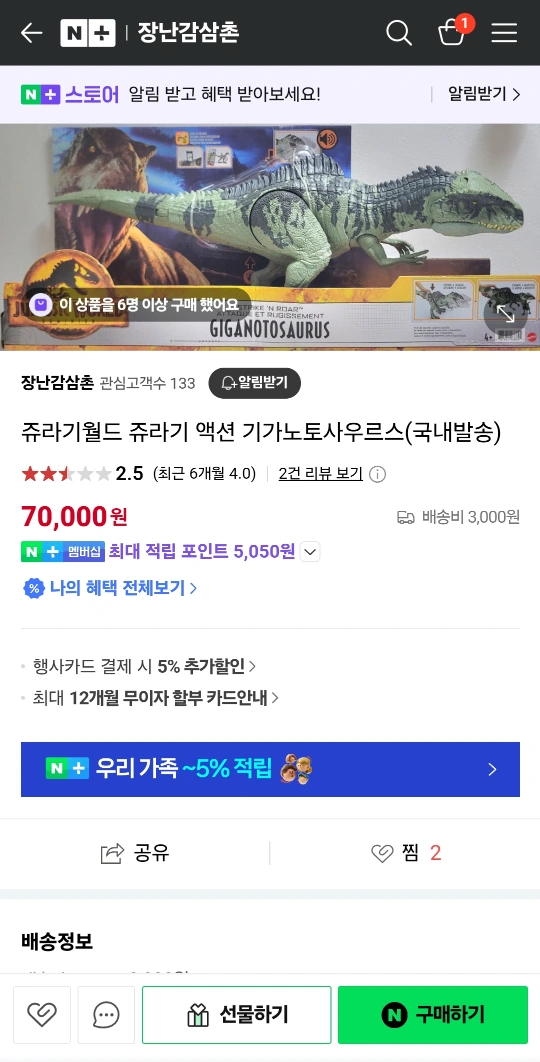Image resolution: width=540 pixels, height=1062 pixels.
Task: Click the green 구매하기 button
Action: coord(433,1015)
